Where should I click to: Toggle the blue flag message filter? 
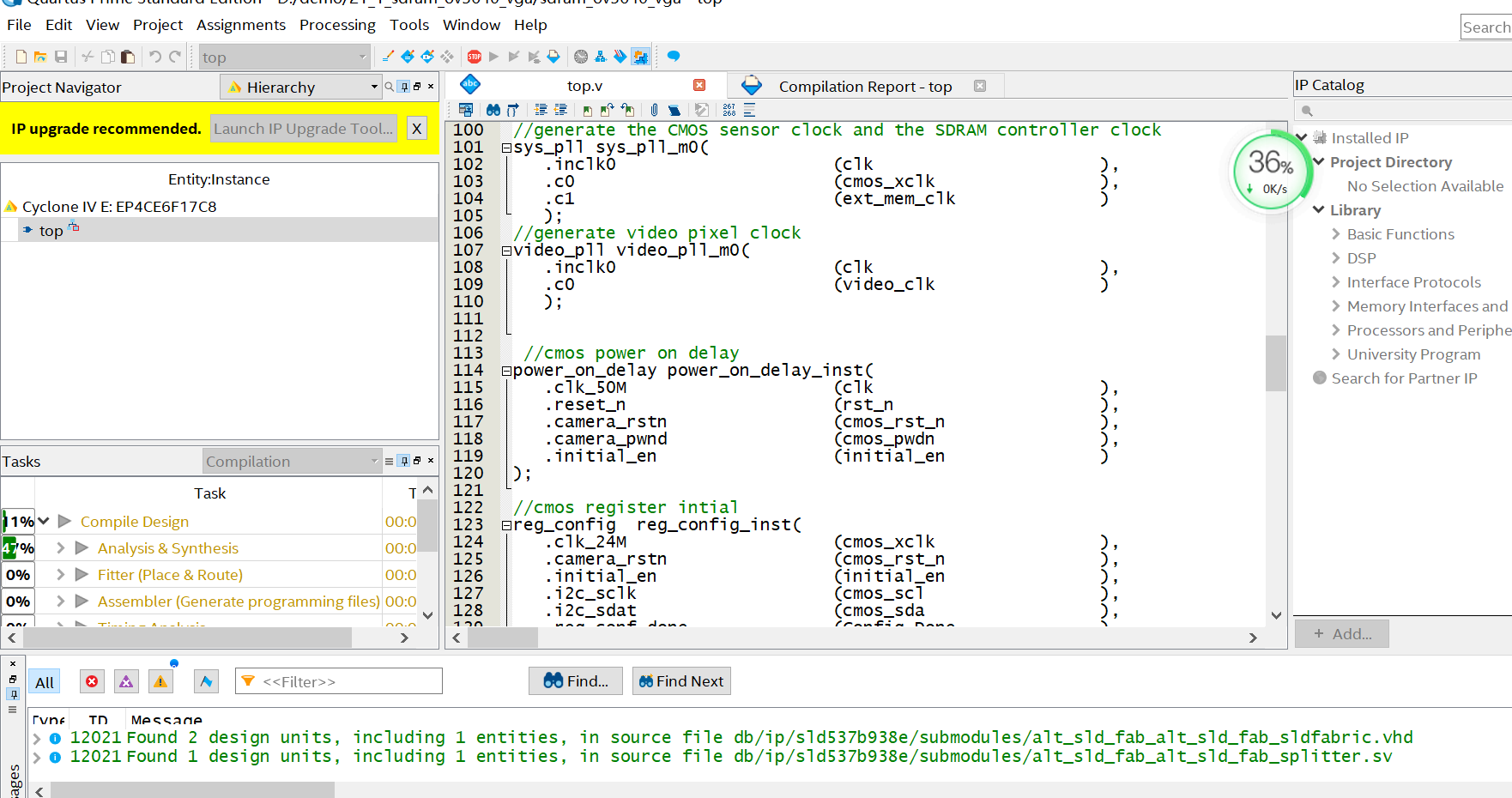click(x=206, y=681)
